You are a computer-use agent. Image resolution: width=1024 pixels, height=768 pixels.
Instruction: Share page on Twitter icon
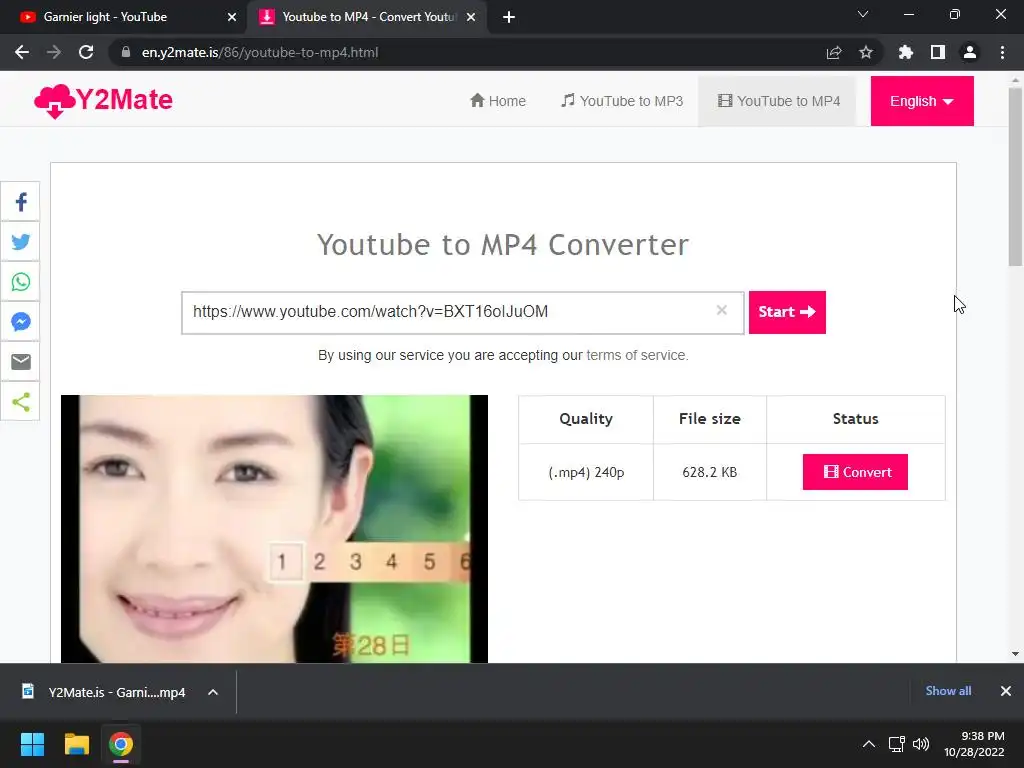(20, 242)
